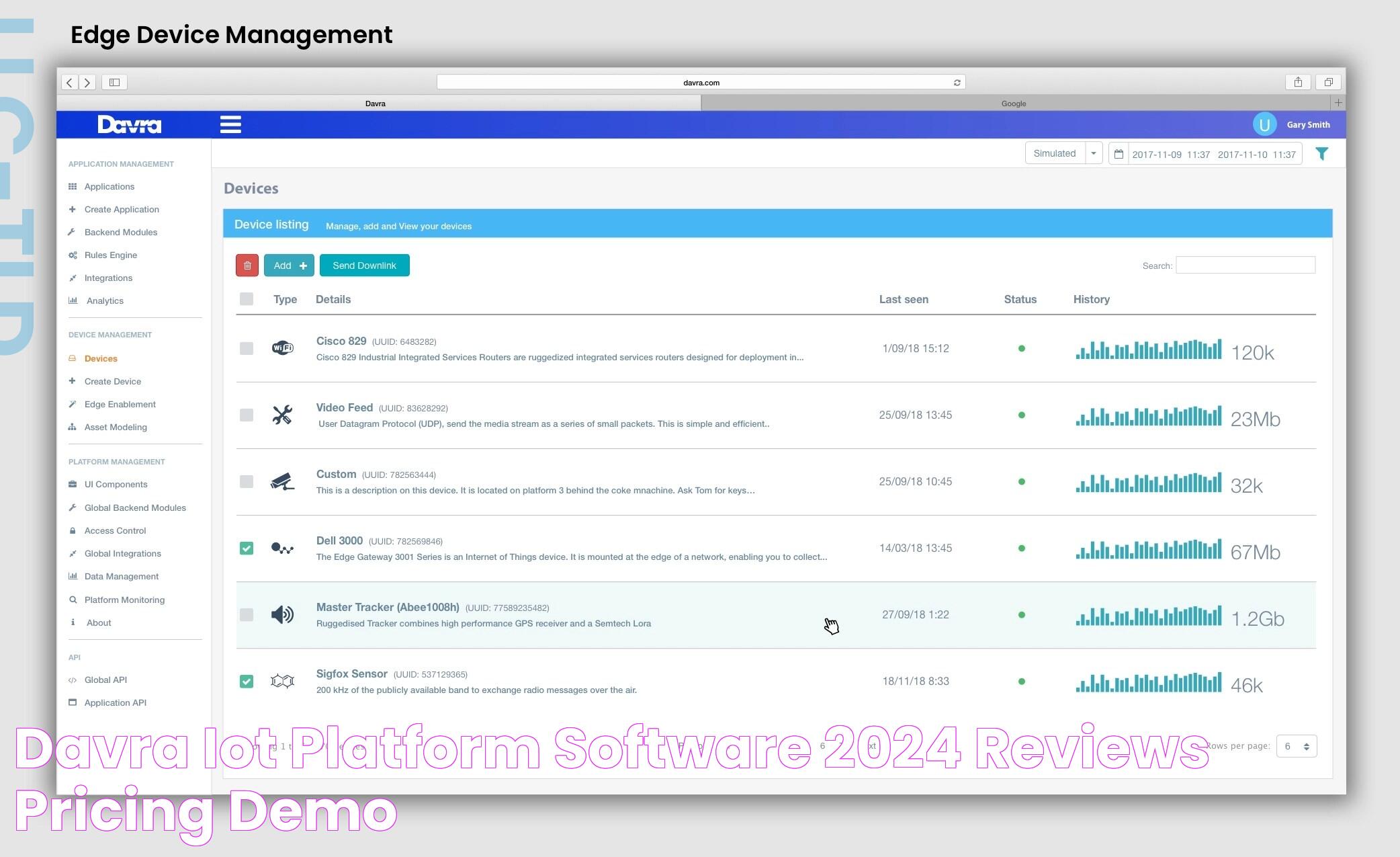This screenshot has height=857, width=1400.
Task: Uncheck the Dell 3000 row checkbox
Action: [x=247, y=548]
